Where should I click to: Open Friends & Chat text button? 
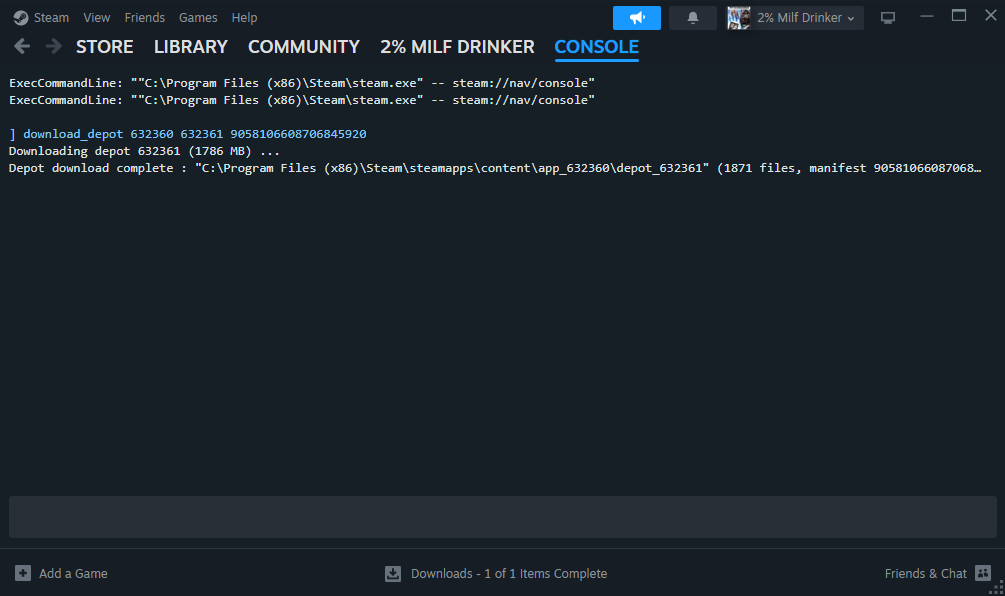[926, 574]
